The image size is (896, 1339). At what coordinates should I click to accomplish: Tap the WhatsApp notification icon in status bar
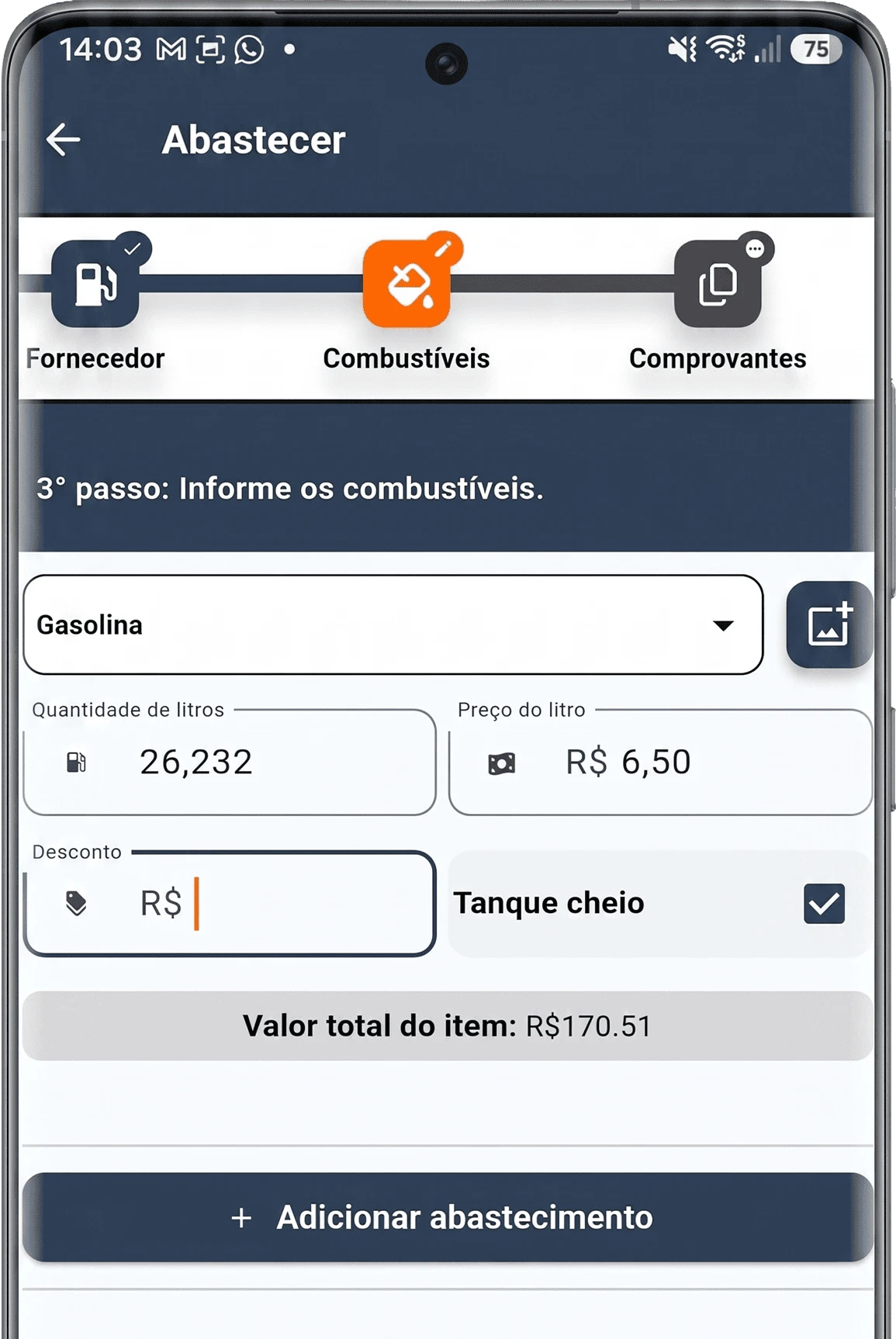click(x=249, y=50)
